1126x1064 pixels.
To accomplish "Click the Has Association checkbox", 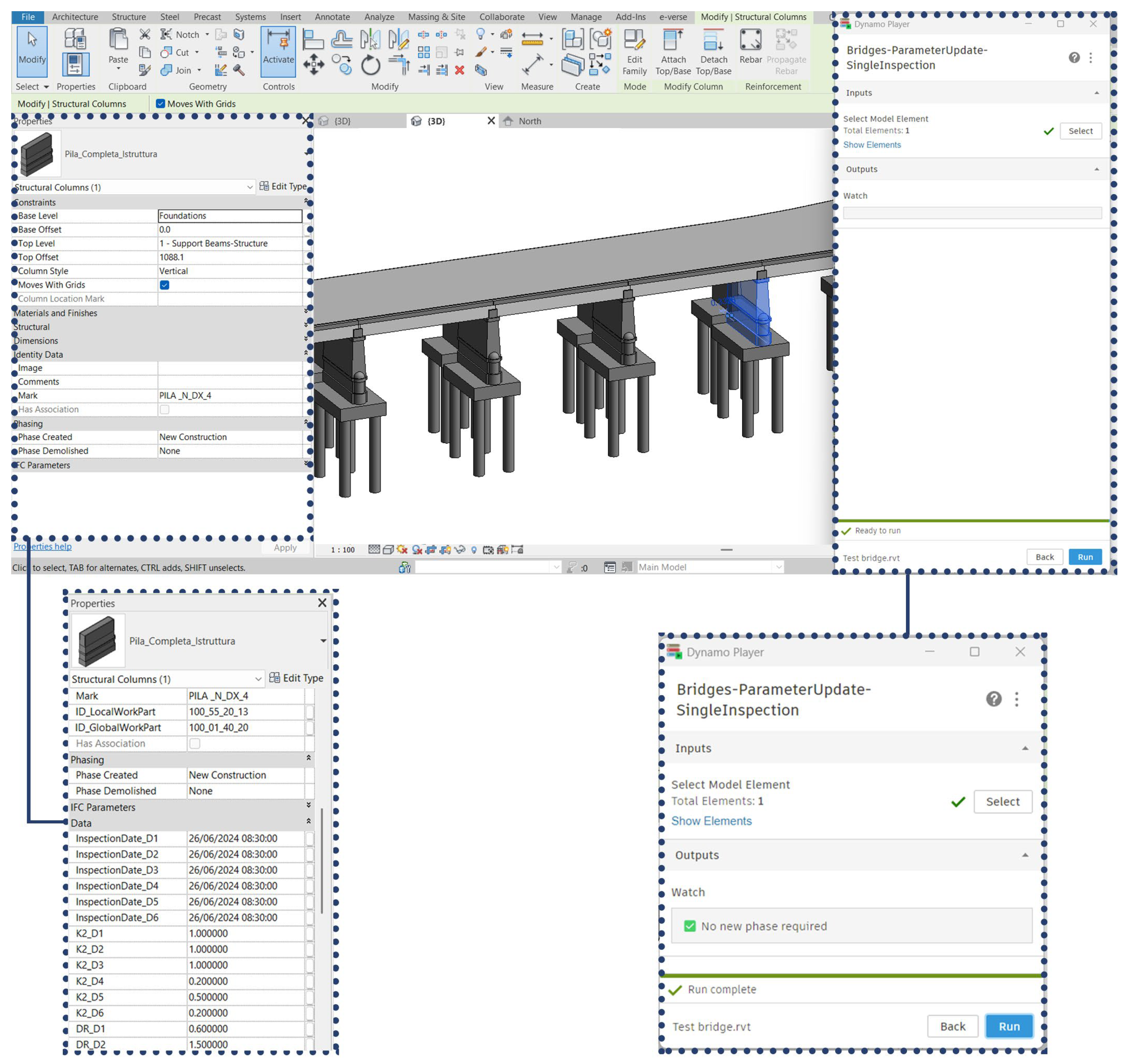I will tap(165, 409).
